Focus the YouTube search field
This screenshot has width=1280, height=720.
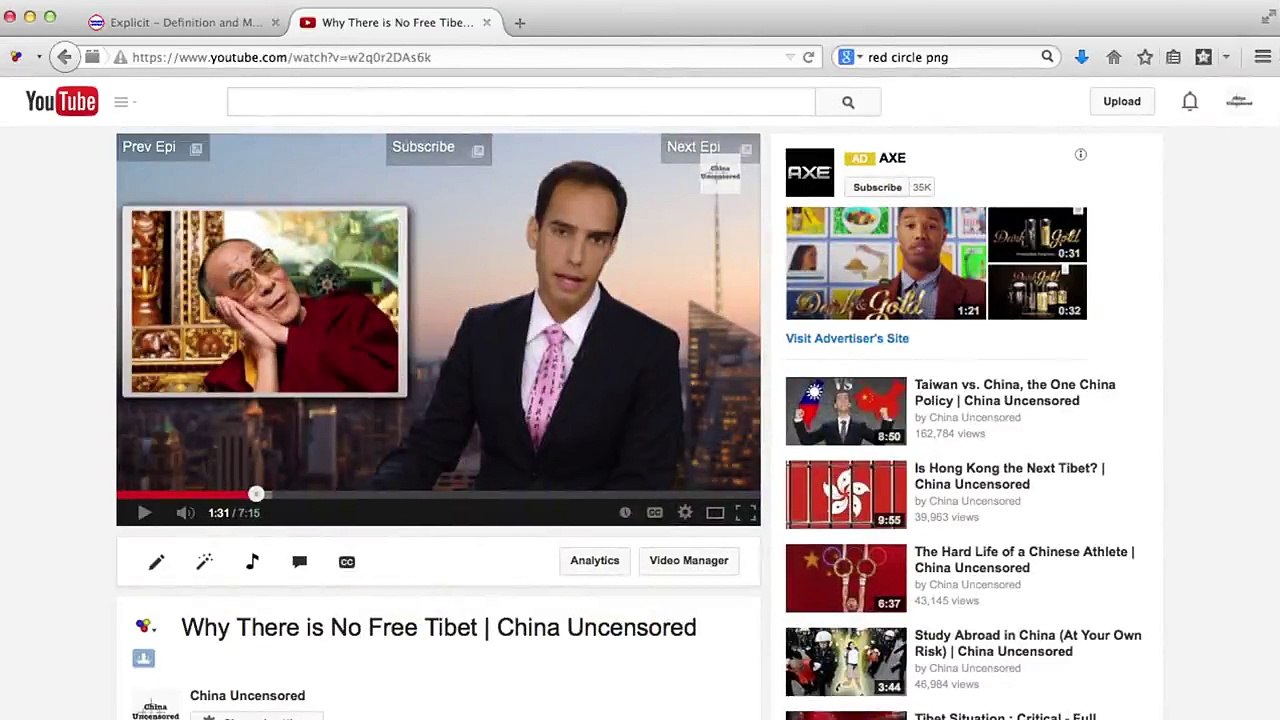pos(521,102)
